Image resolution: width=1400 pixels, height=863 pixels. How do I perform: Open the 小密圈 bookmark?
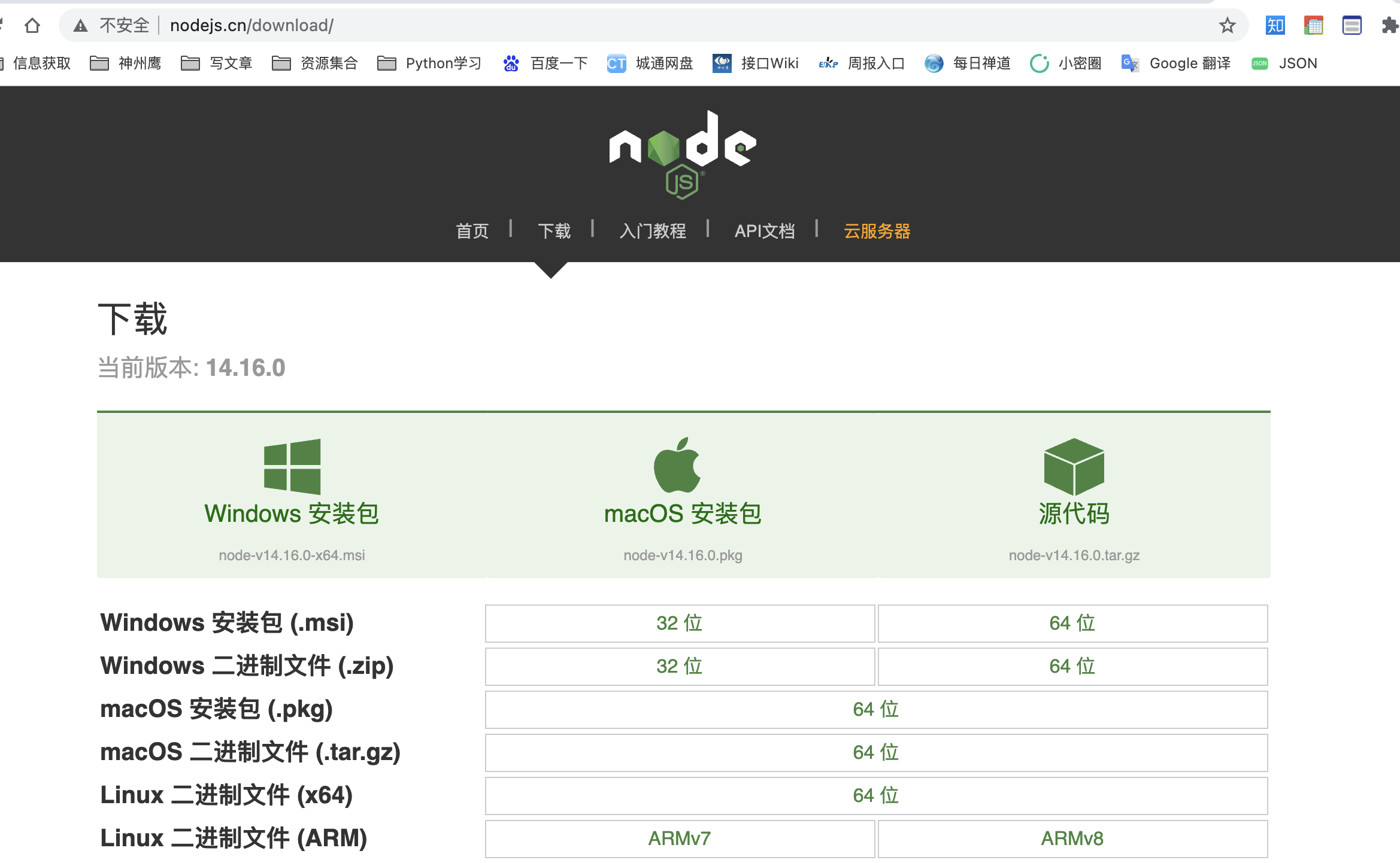[x=1065, y=63]
